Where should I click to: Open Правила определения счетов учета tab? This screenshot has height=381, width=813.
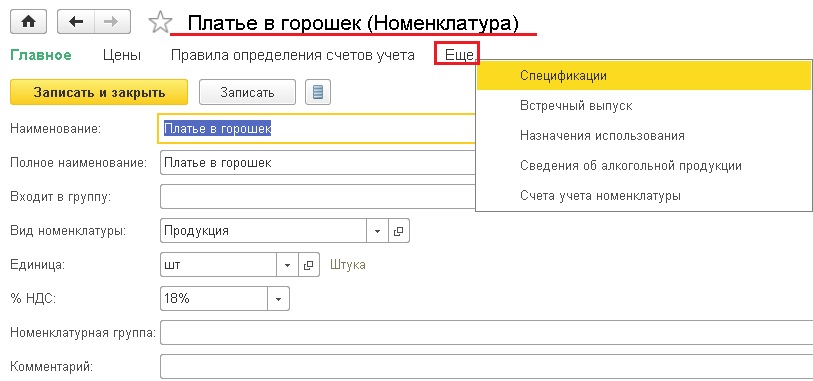click(x=293, y=55)
